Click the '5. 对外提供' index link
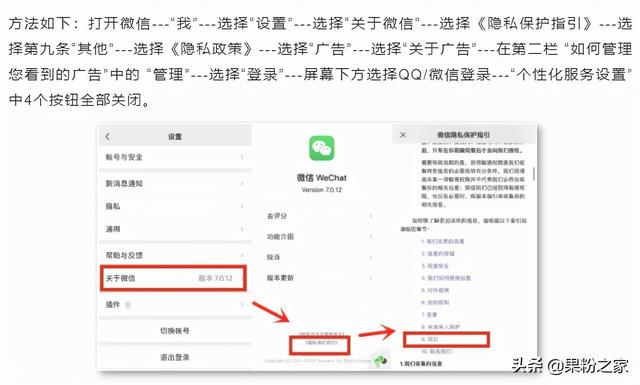The height and width of the screenshot is (385, 640). click(435, 290)
